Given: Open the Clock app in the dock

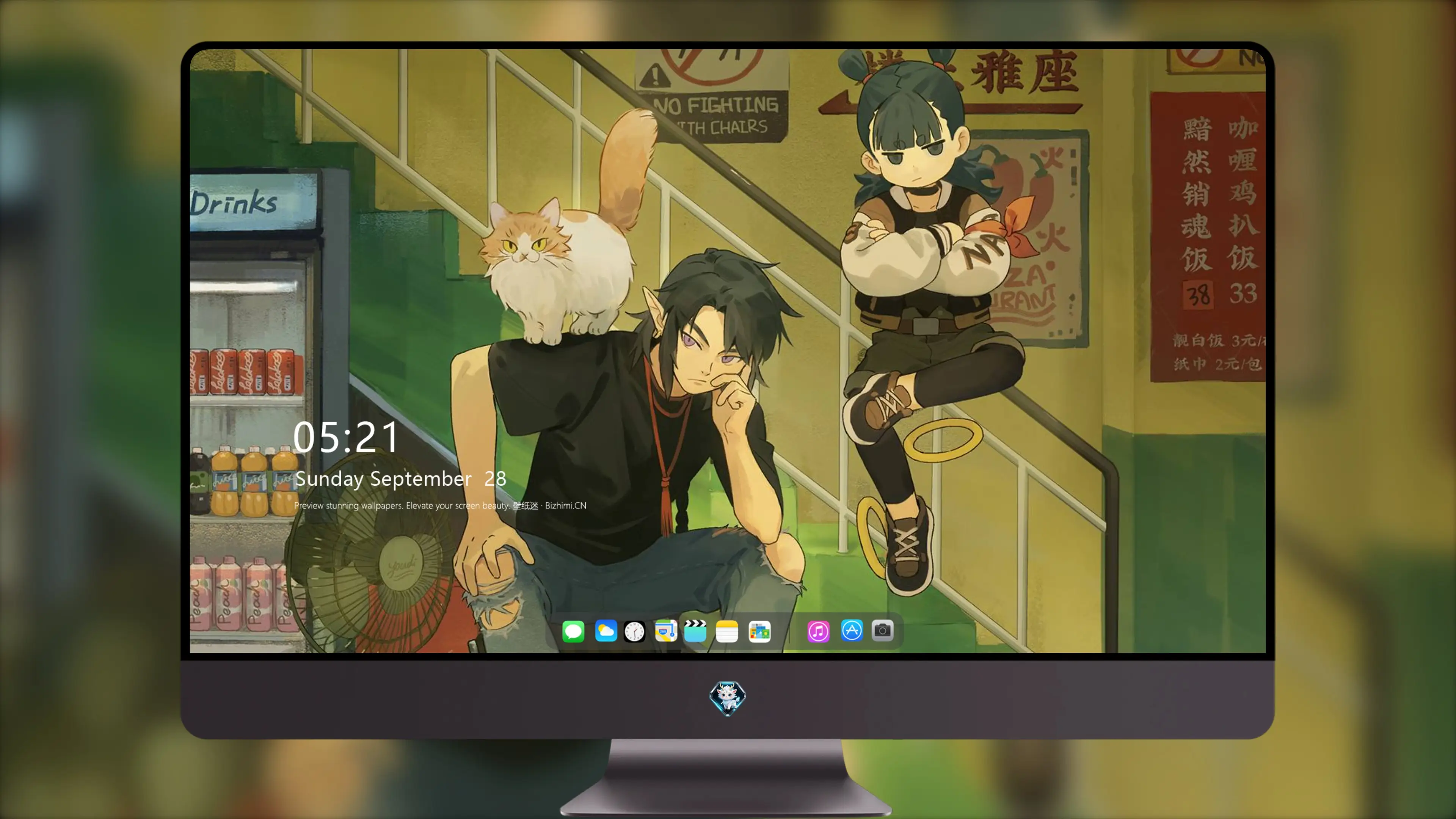Looking at the screenshot, I should point(634,631).
